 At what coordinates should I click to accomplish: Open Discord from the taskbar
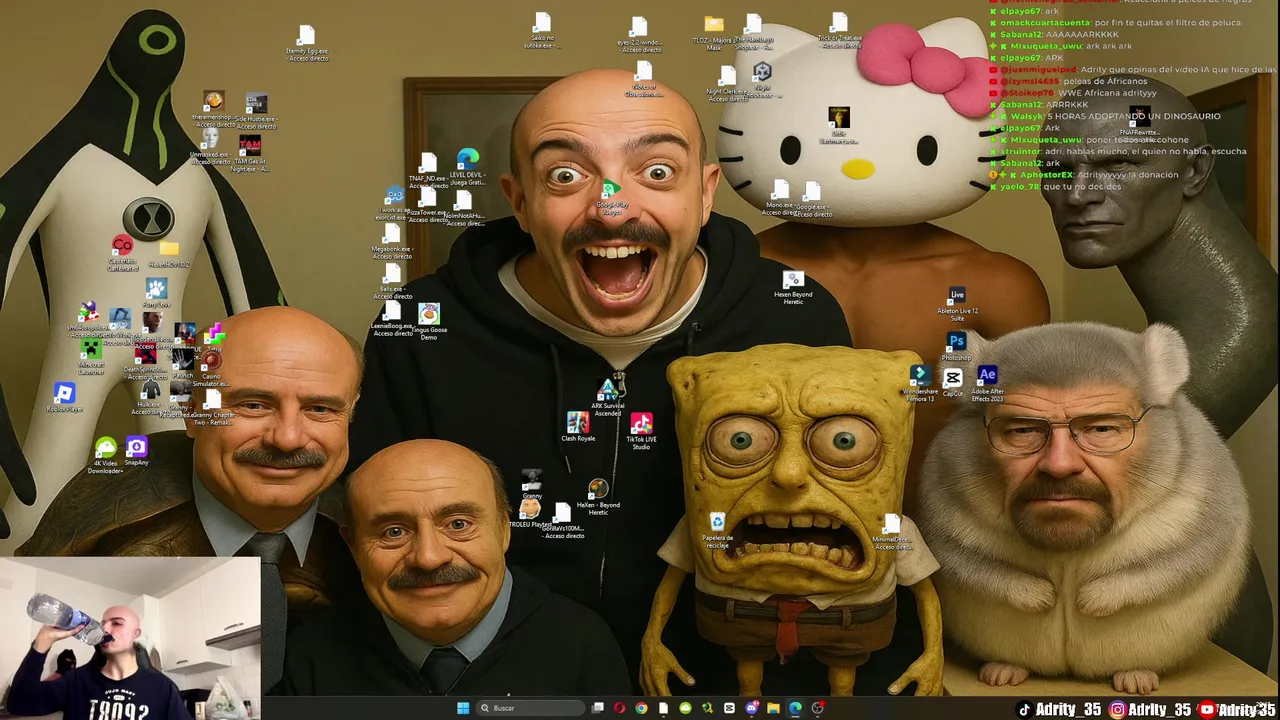coord(751,708)
